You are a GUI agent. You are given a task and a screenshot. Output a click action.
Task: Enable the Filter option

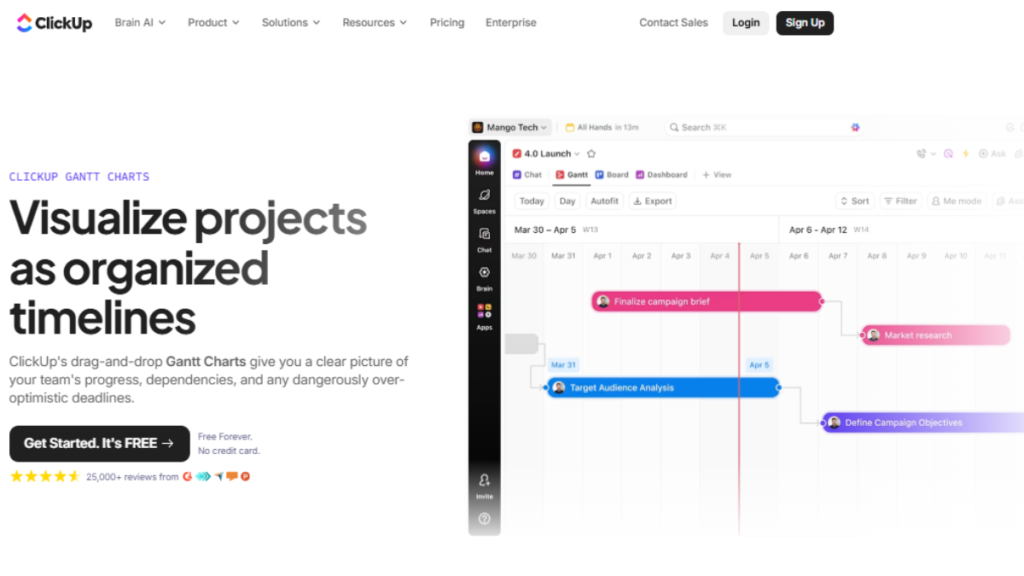(899, 200)
